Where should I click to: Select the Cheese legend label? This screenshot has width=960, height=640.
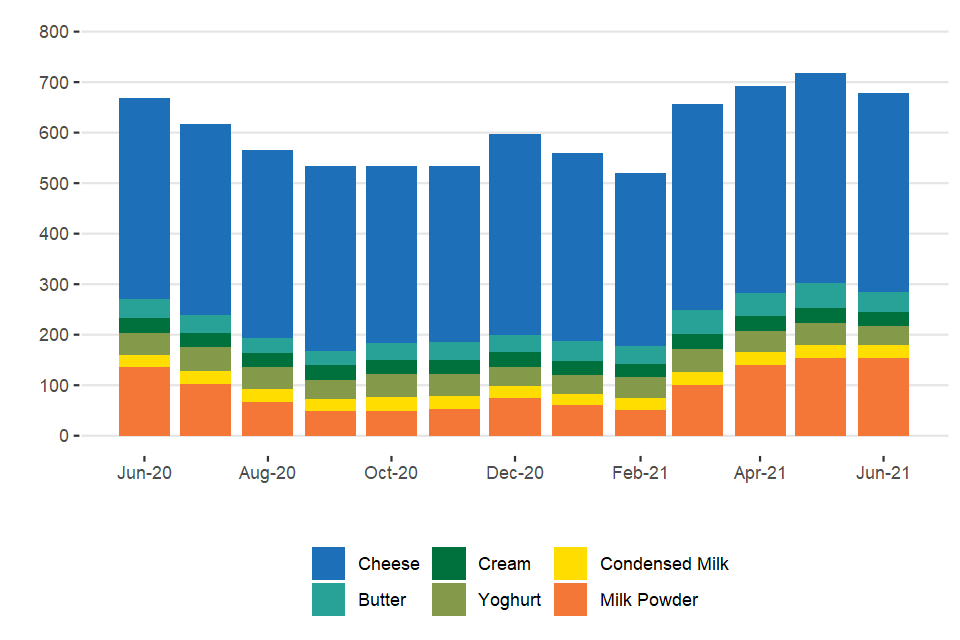[x=389, y=564]
